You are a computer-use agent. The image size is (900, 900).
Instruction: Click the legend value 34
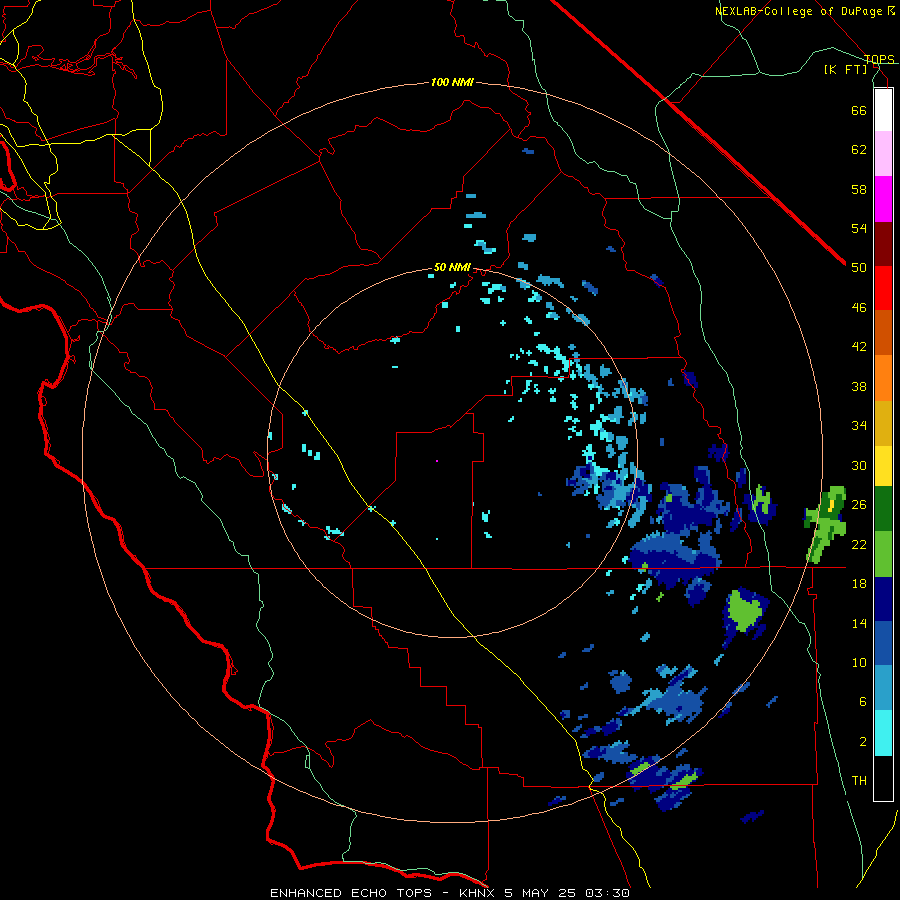click(859, 426)
